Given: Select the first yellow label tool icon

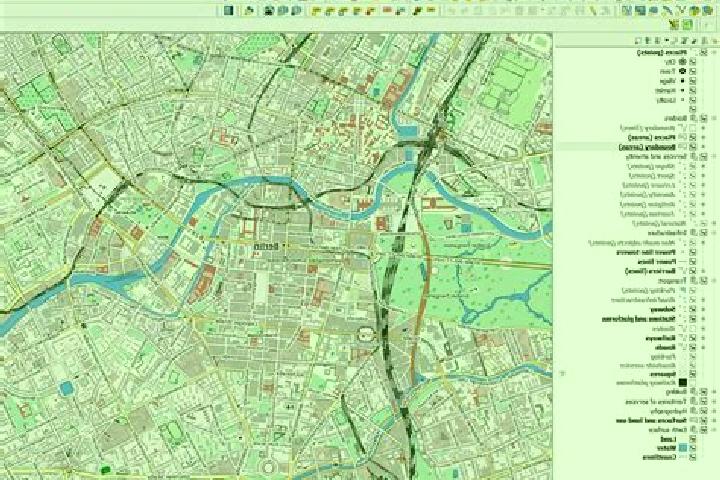Looking at the screenshot, I should (x=316, y=11).
